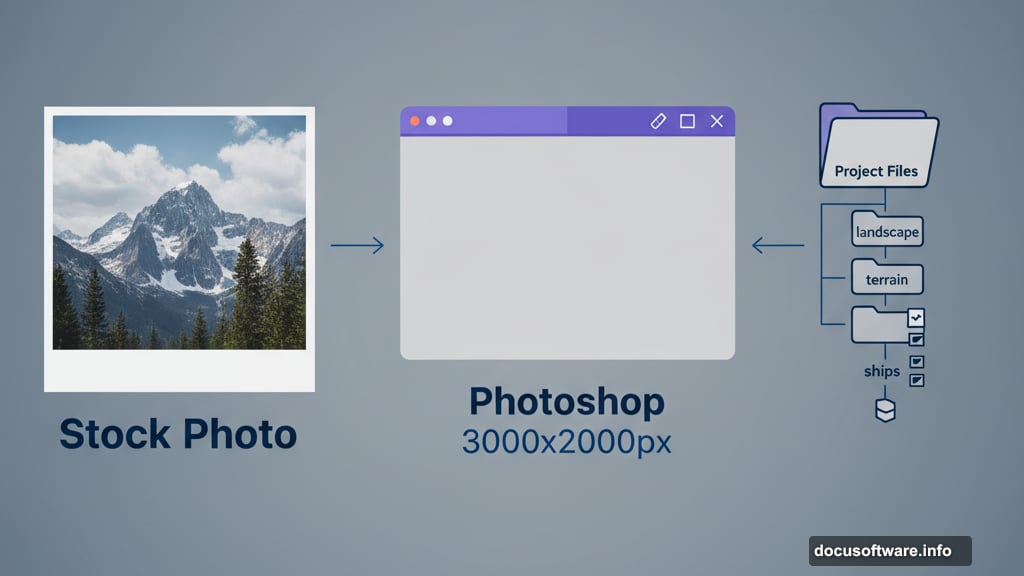The image size is (1024, 576).
Task: Uncheck the lower checkbox beside ships
Action: [x=917, y=380]
